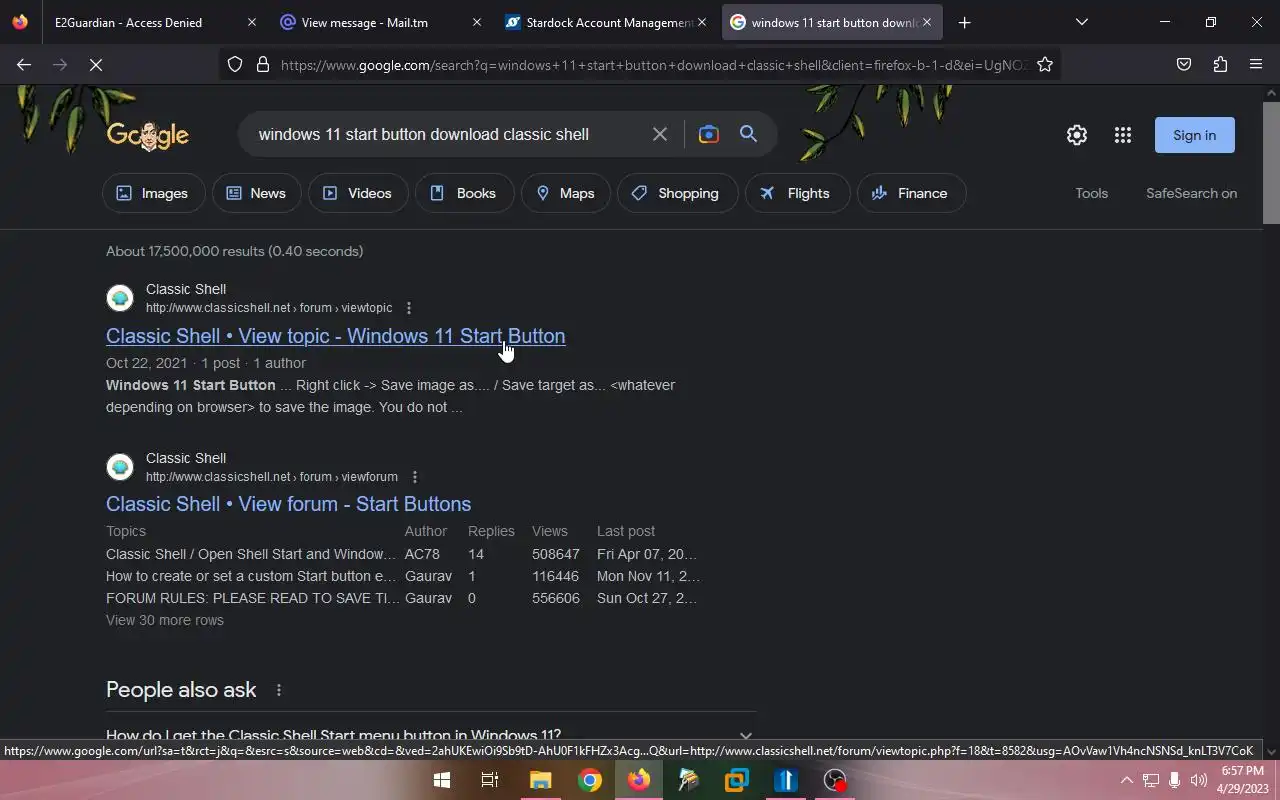Open Task View in the taskbar
This screenshot has width=1280, height=800.
coord(490,780)
